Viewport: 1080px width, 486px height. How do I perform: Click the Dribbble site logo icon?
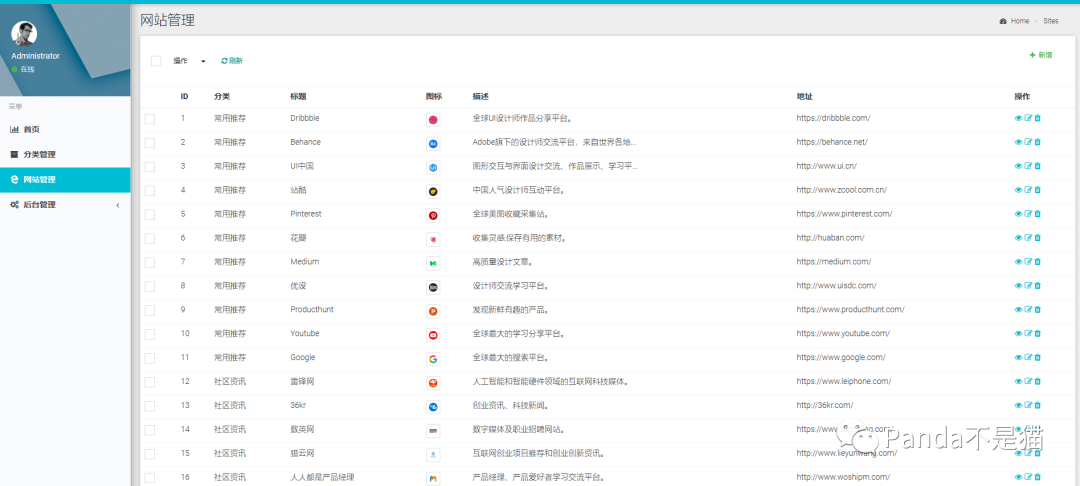(x=433, y=120)
